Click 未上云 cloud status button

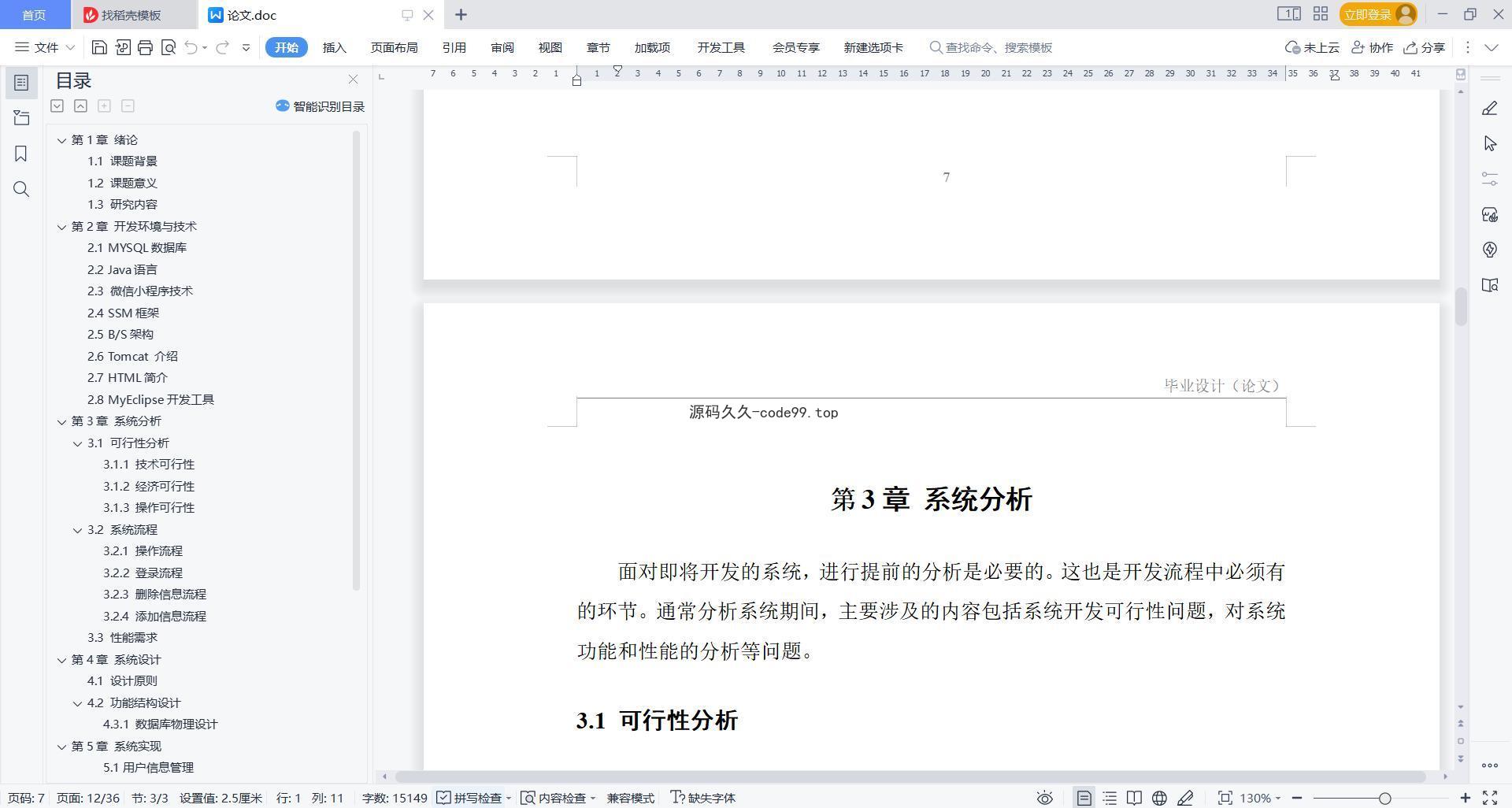(1312, 47)
